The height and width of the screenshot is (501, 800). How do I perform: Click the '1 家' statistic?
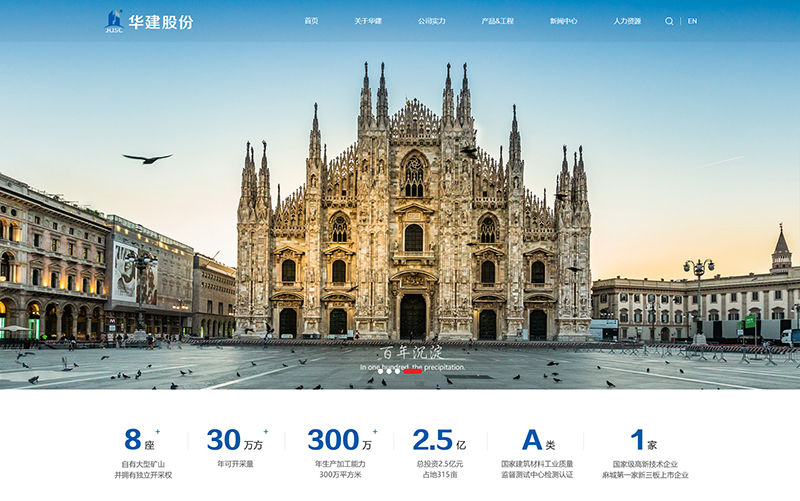pyautogui.click(x=644, y=440)
